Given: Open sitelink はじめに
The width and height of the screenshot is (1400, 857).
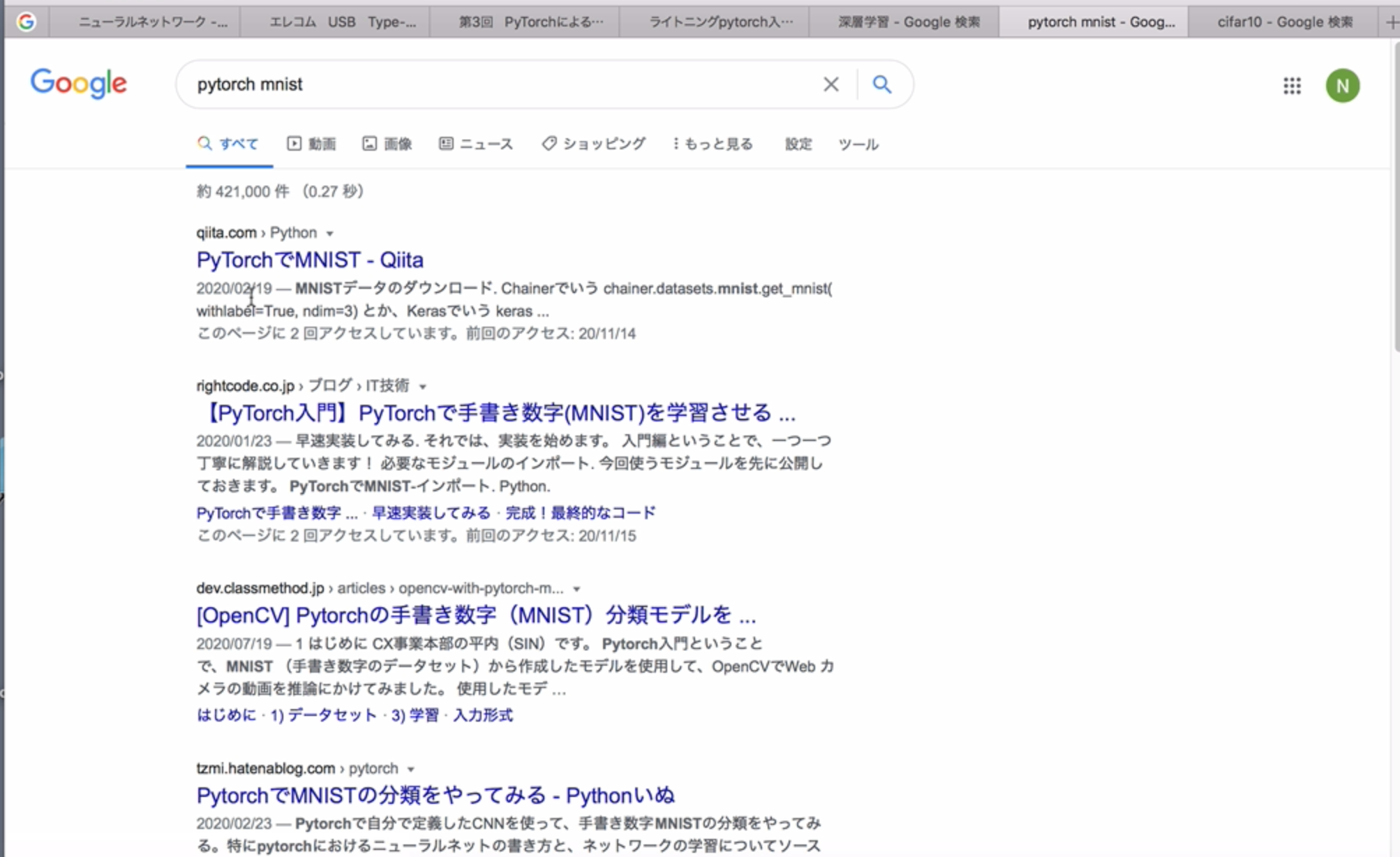Looking at the screenshot, I should (226, 715).
